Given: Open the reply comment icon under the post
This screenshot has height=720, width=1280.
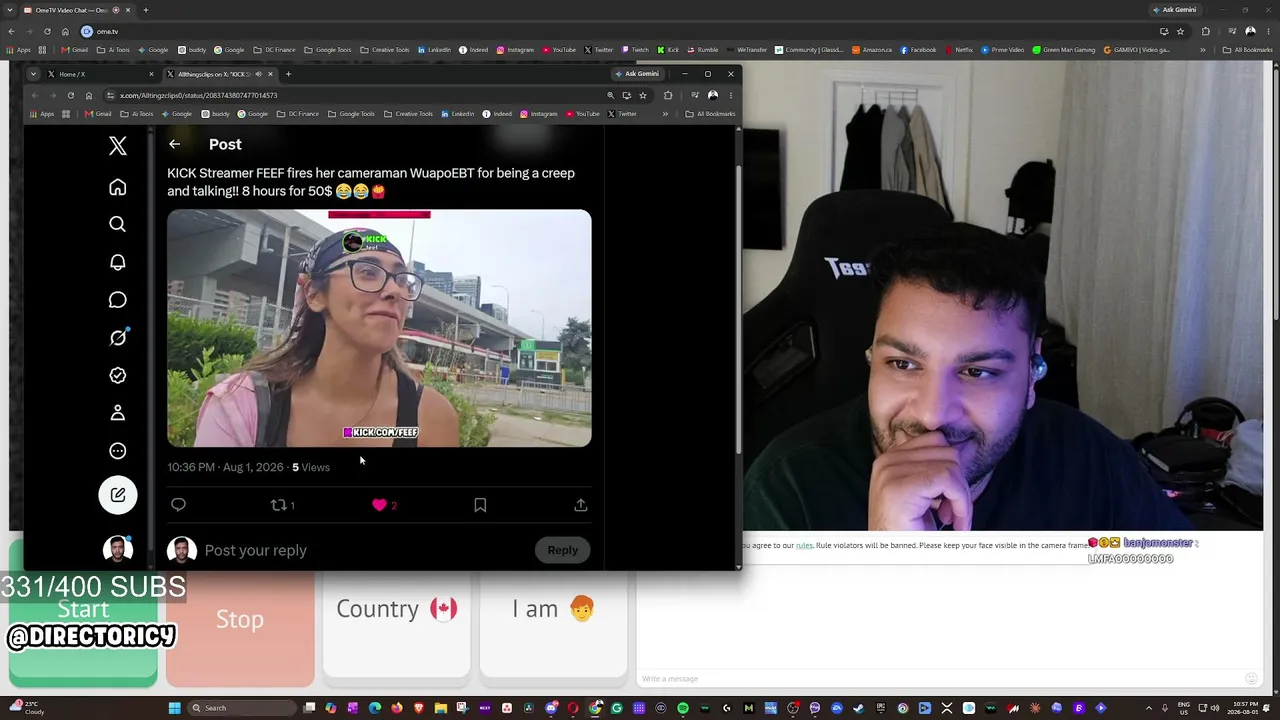Looking at the screenshot, I should point(178,505).
